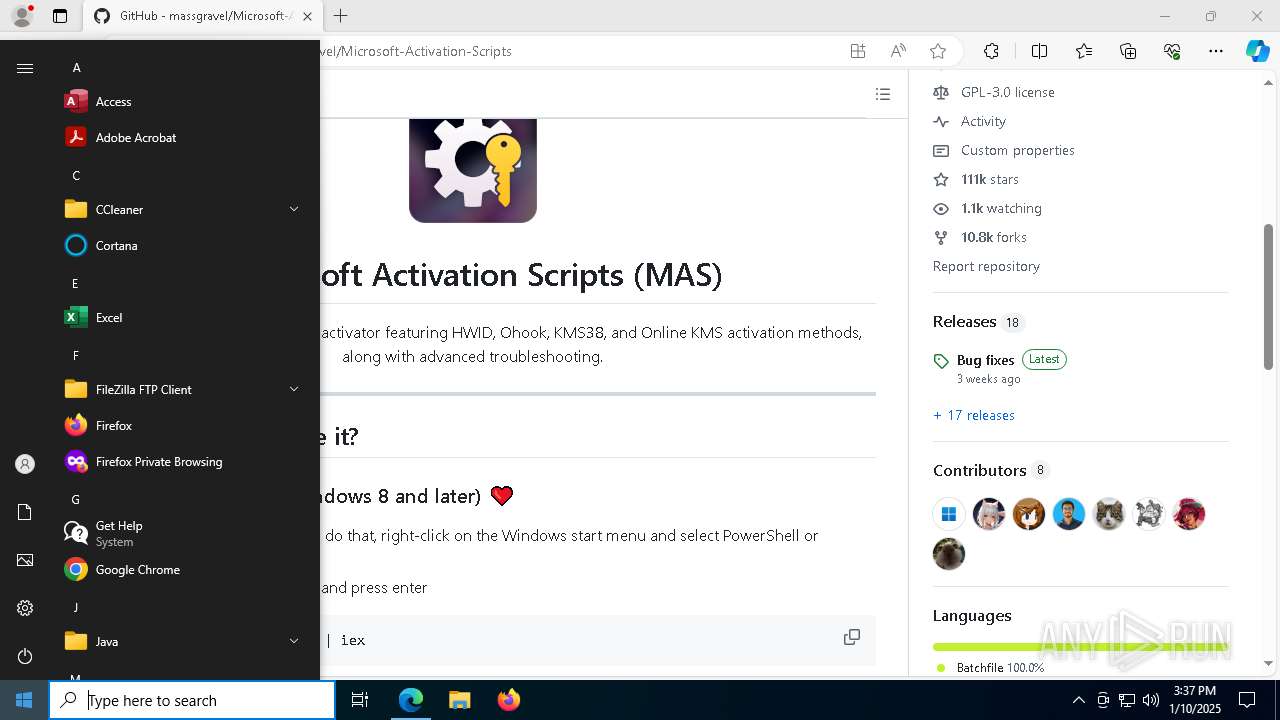Expand the Start menu hamburger button
This screenshot has width=1280, height=720.
click(x=25, y=68)
